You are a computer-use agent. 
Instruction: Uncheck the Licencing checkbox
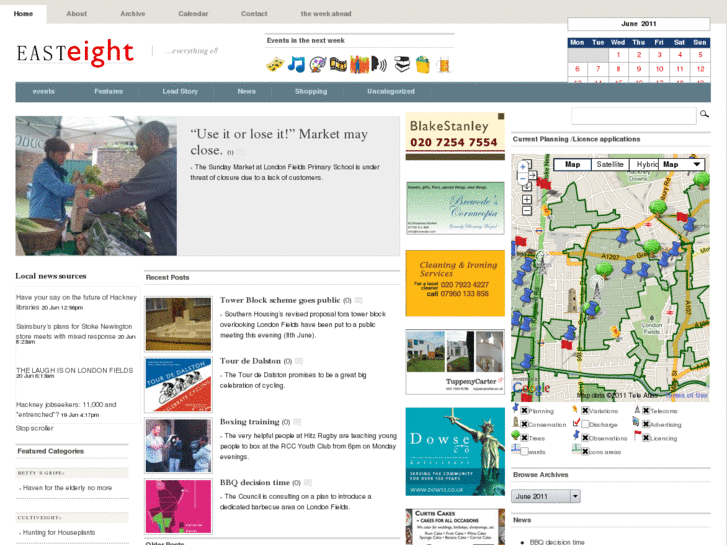tap(646, 438)
